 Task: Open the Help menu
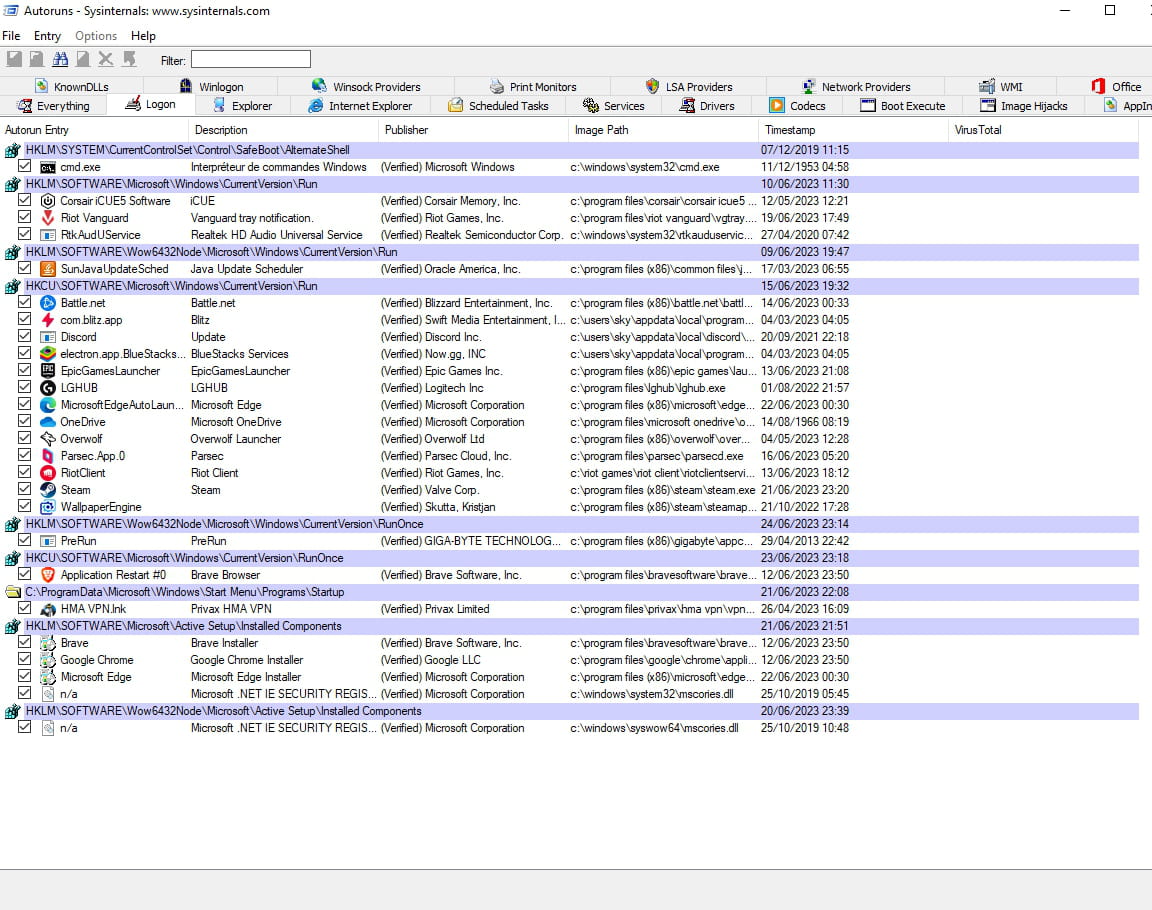click(143, 36)
